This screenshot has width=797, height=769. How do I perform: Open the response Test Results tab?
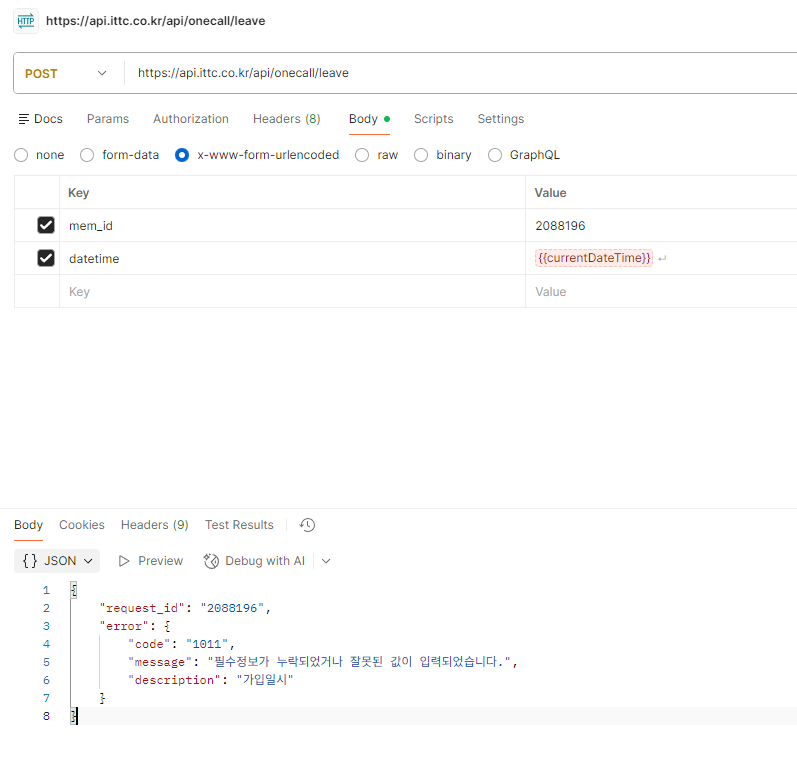[x=239, y=525]
